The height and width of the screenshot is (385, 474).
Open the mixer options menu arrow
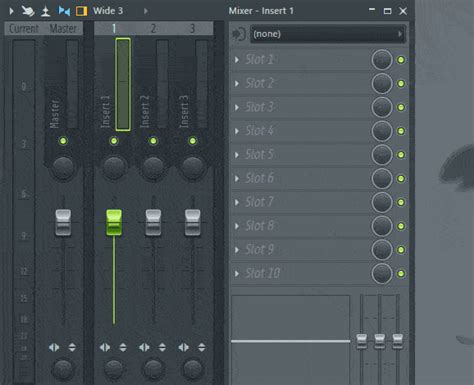(11, 11)
